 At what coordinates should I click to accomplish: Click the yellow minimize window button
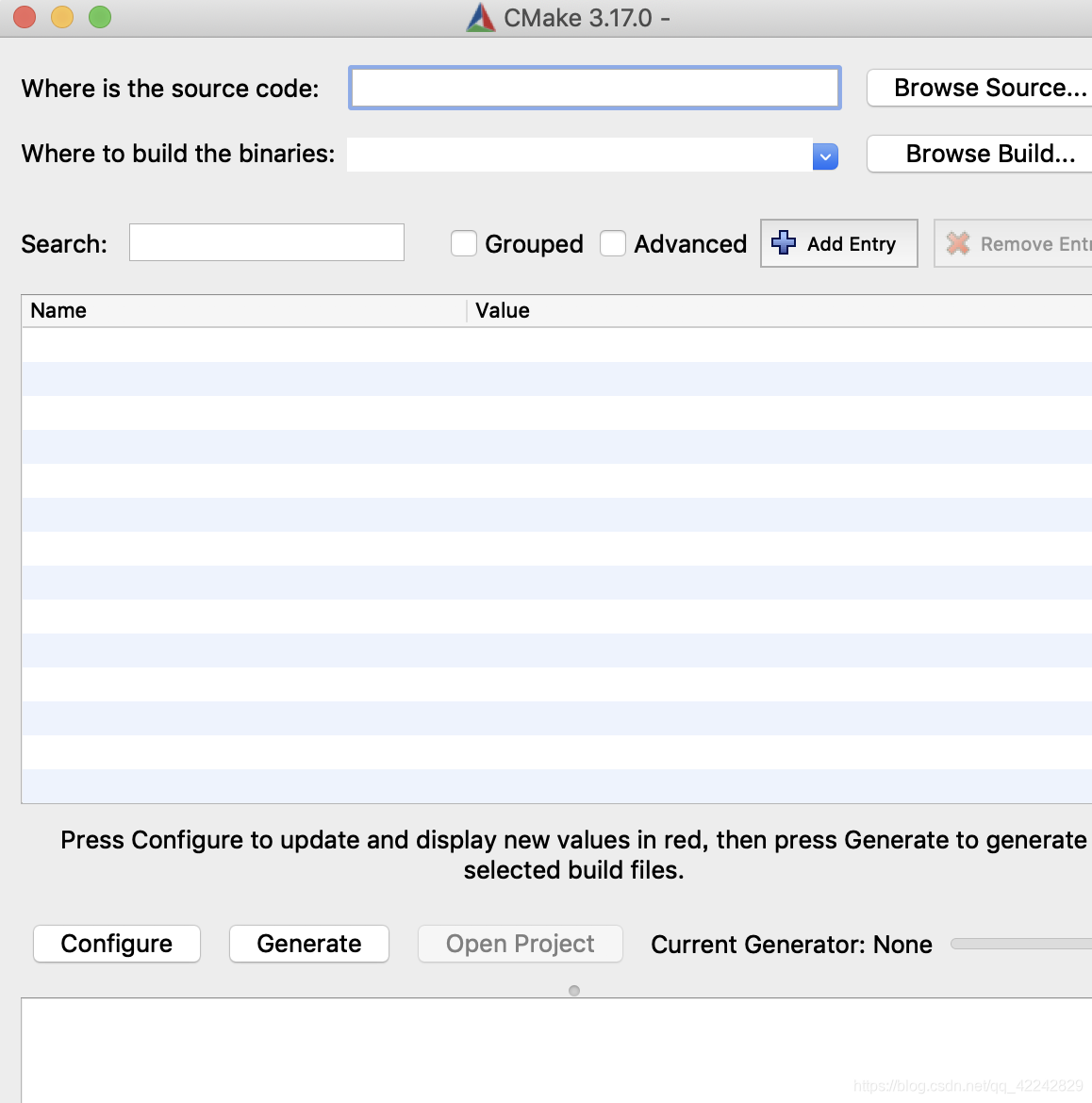[62, 17]
